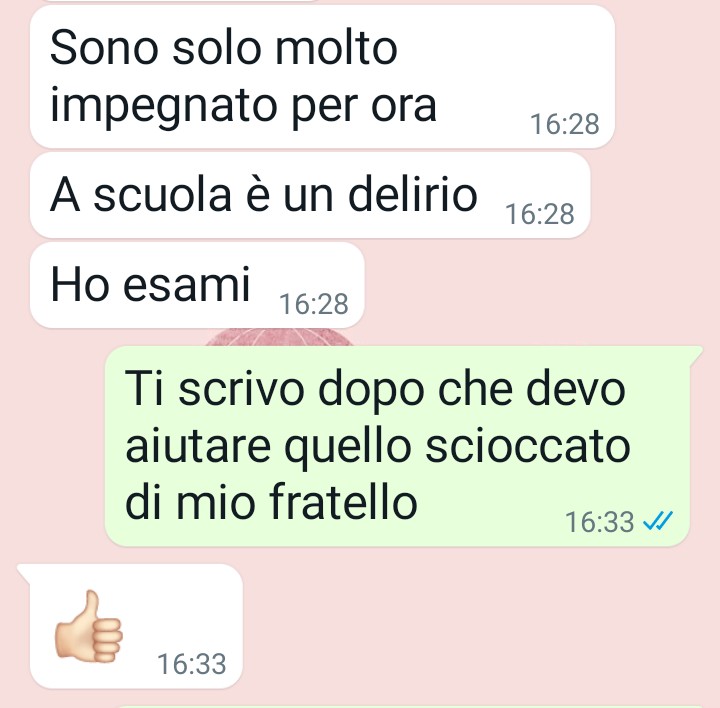Viewport: 720px width, 708px height.
Task: Tap the word 'fratello' in green message
Action: pyautogui.click(x=343, y=500)
